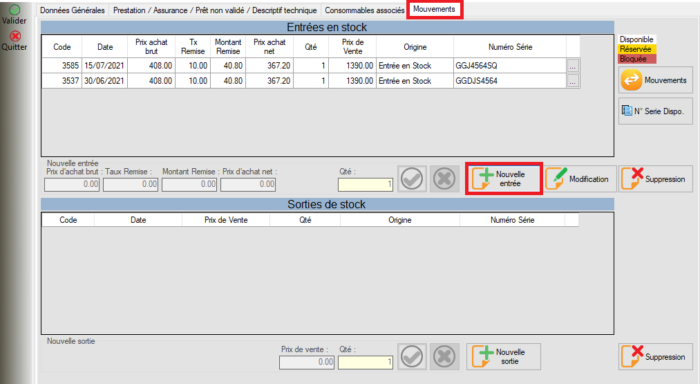Click the Numéro Série header in Sorties
700x384 pixels.
coord(512,220)
